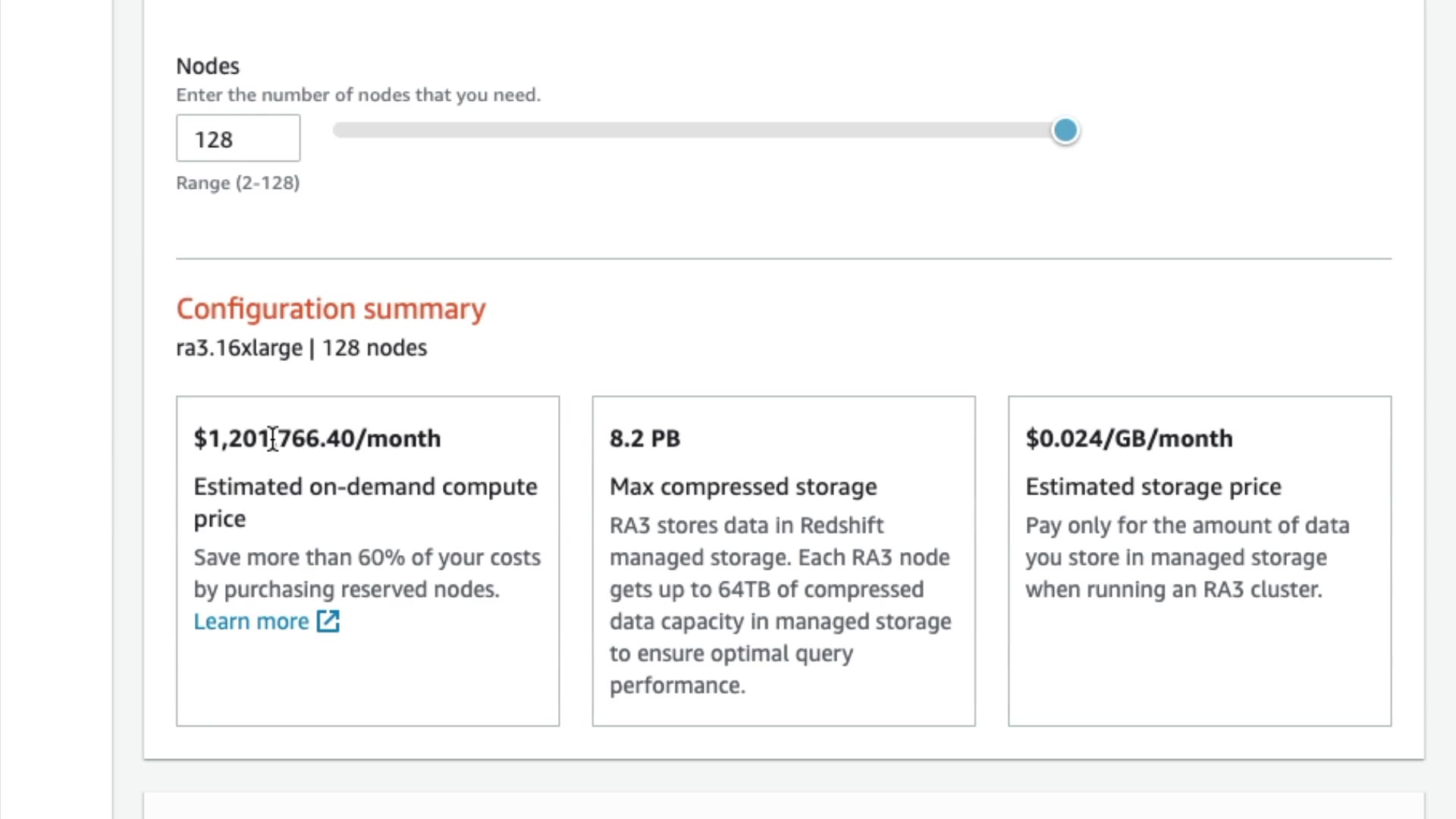Click the node count slider handle
1456x819 pixels.
1065,130
